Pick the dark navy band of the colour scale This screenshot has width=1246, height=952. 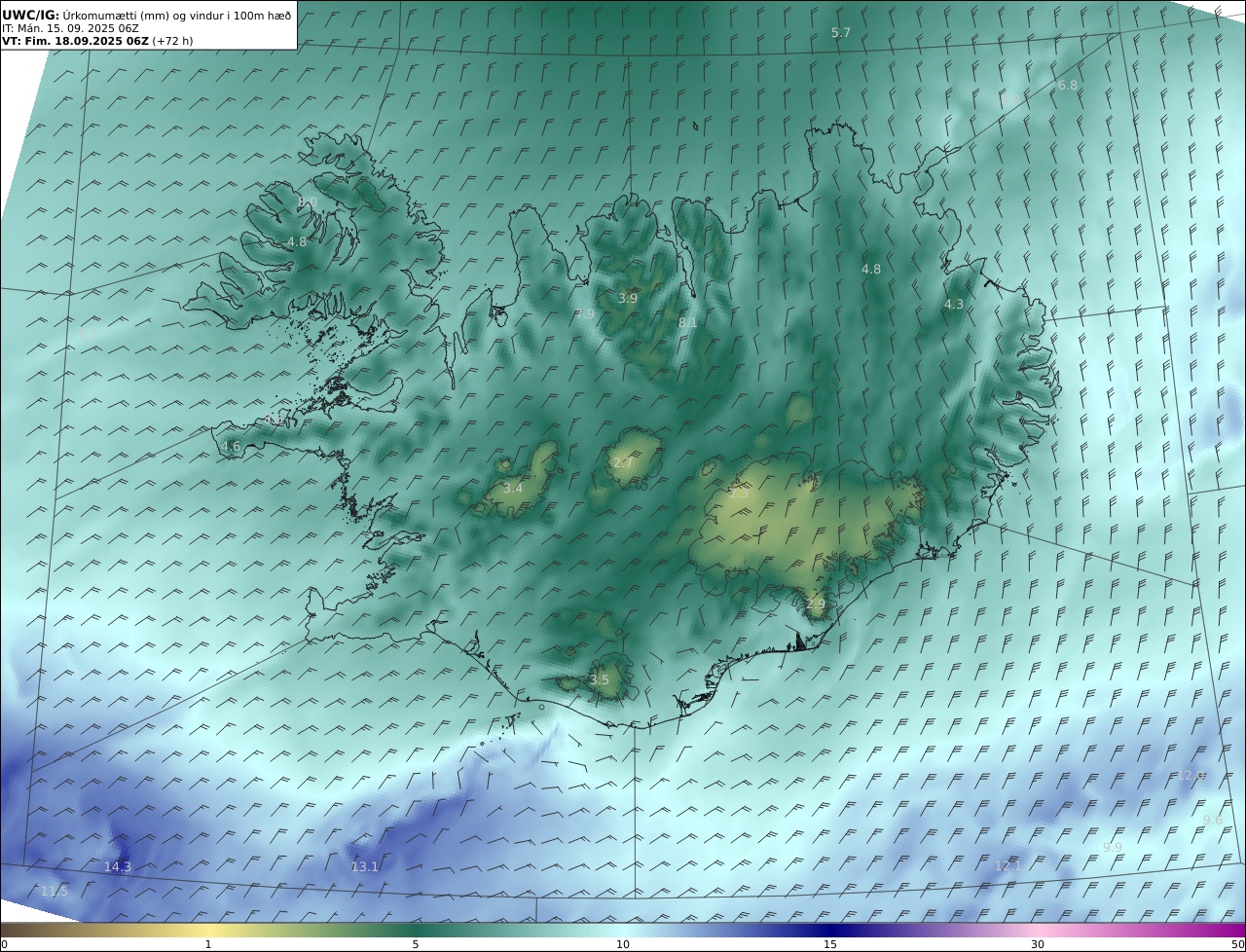(x=832, y=930)
